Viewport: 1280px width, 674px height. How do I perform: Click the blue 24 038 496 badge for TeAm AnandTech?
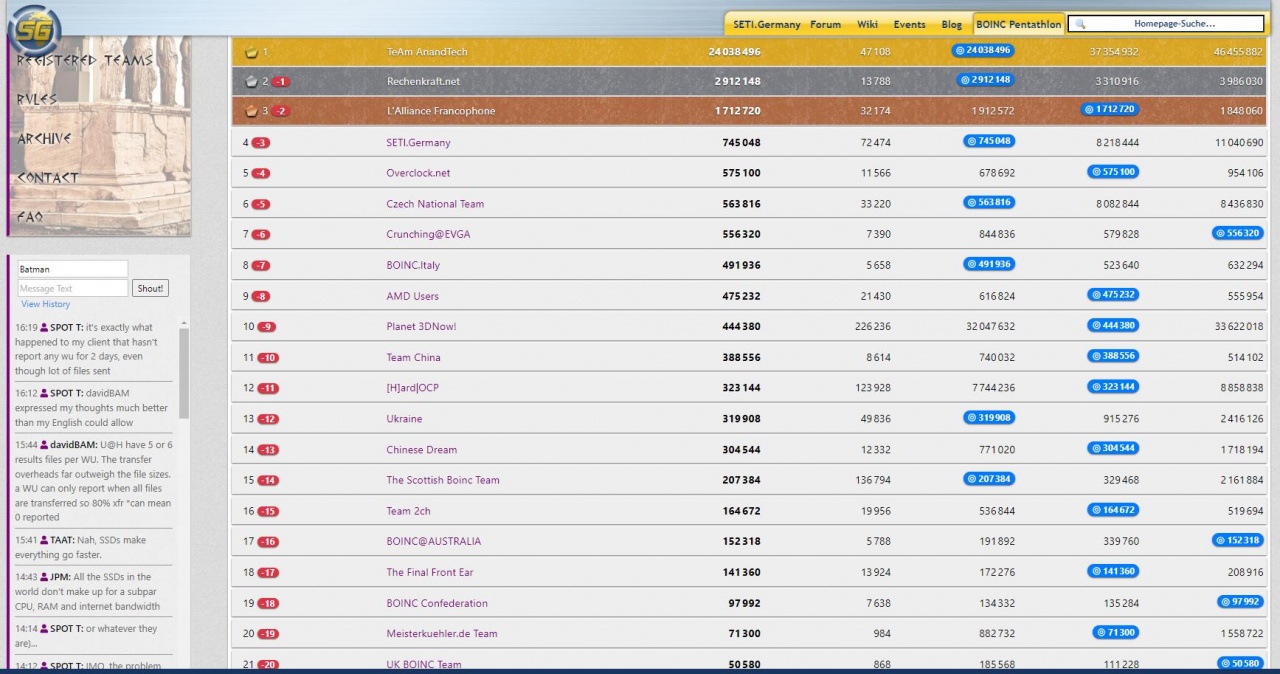[x=983, y=50]
